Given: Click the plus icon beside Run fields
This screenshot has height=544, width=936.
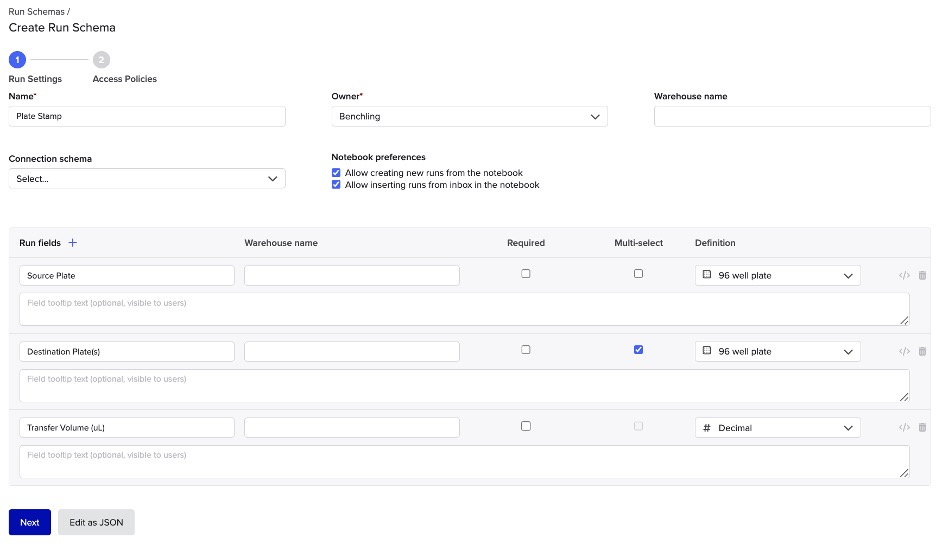Looking at the screenshot, I should pos(73,243).
